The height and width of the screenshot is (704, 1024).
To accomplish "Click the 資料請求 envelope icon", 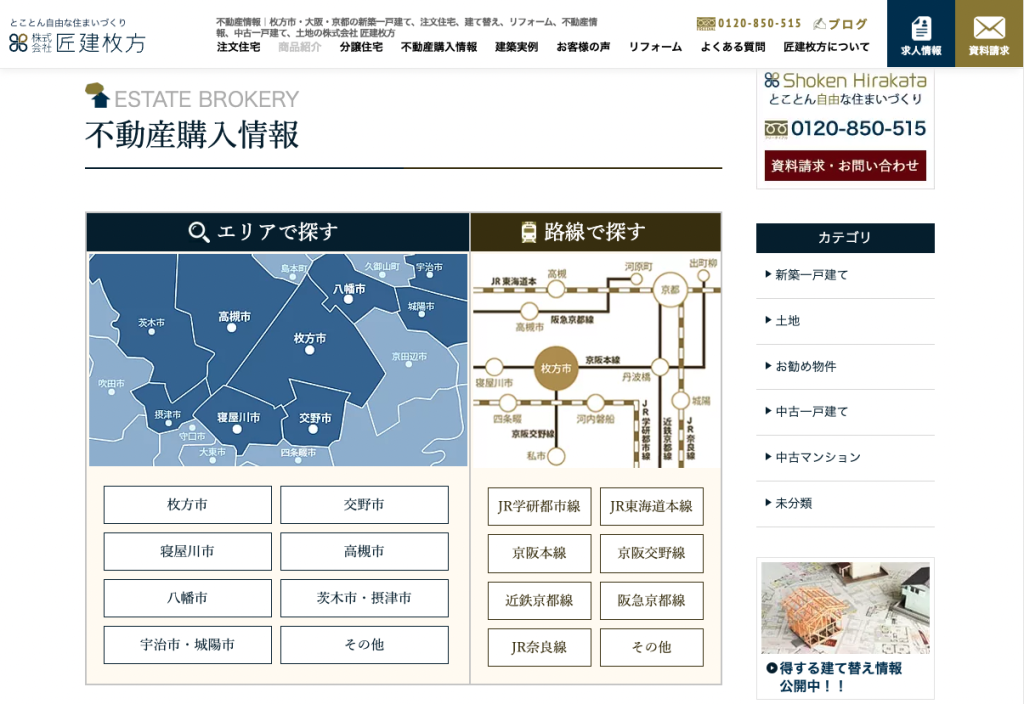I will click(988, 28).
